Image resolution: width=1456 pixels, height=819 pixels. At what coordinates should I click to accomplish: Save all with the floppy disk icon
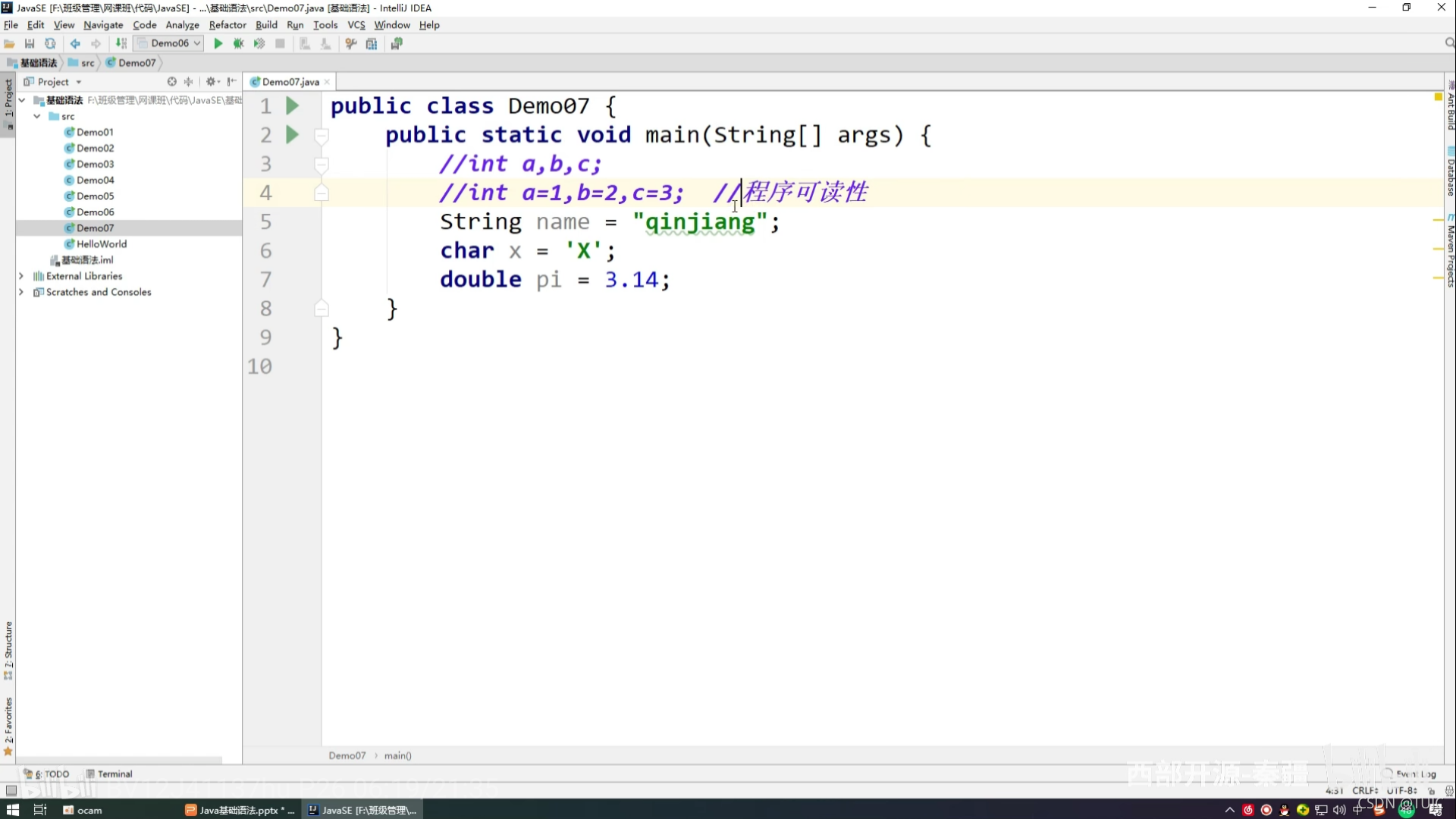[x=30, y=44]
